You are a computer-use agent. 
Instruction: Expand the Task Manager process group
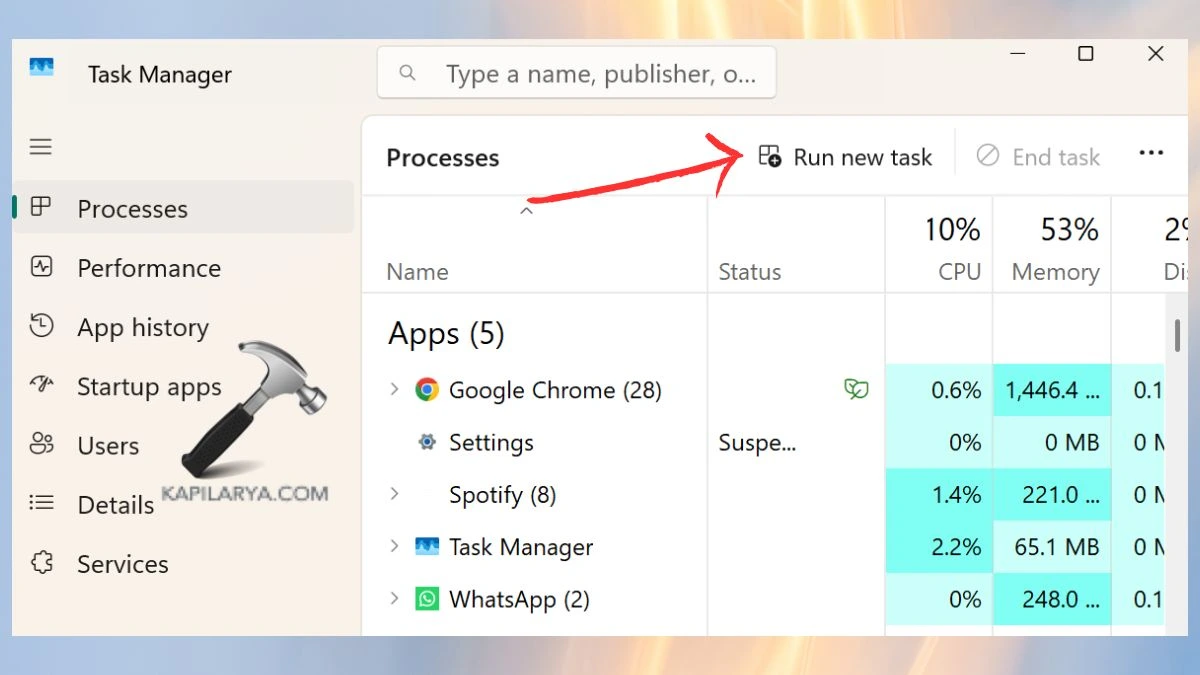[394, 546]
